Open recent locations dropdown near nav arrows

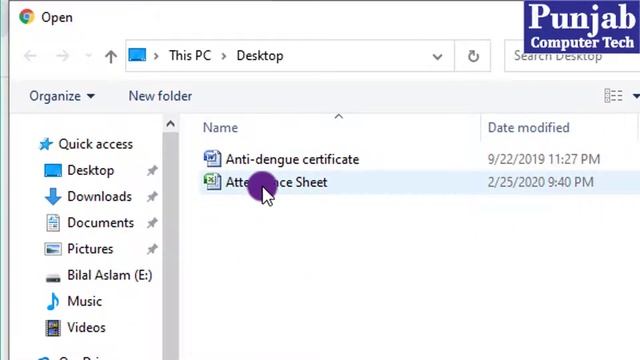[x=88, y=56]
